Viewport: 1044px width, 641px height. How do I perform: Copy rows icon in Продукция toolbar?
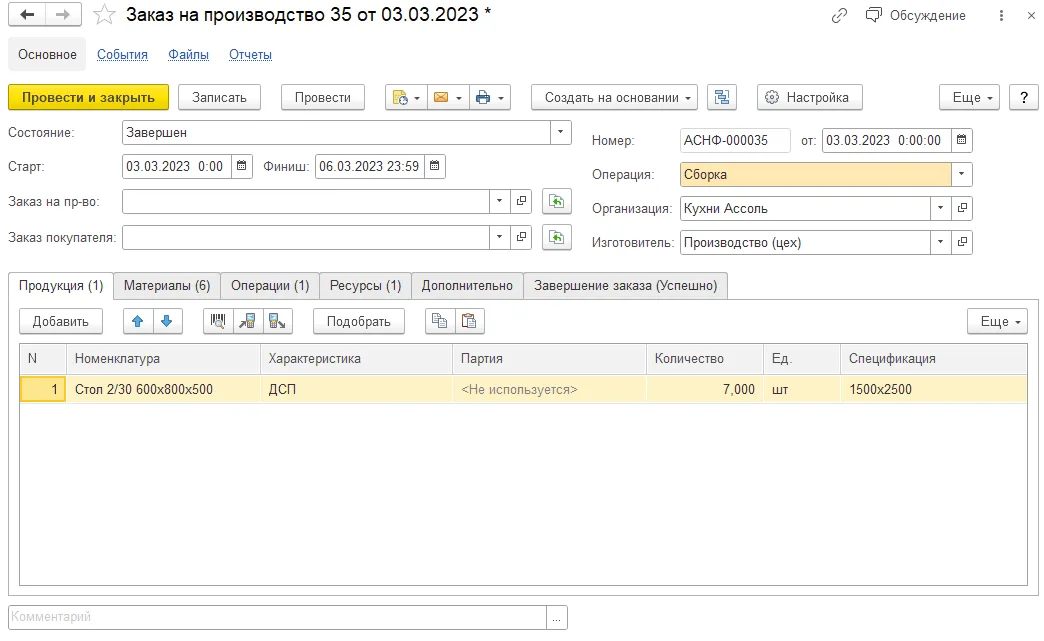pos(439,321)
